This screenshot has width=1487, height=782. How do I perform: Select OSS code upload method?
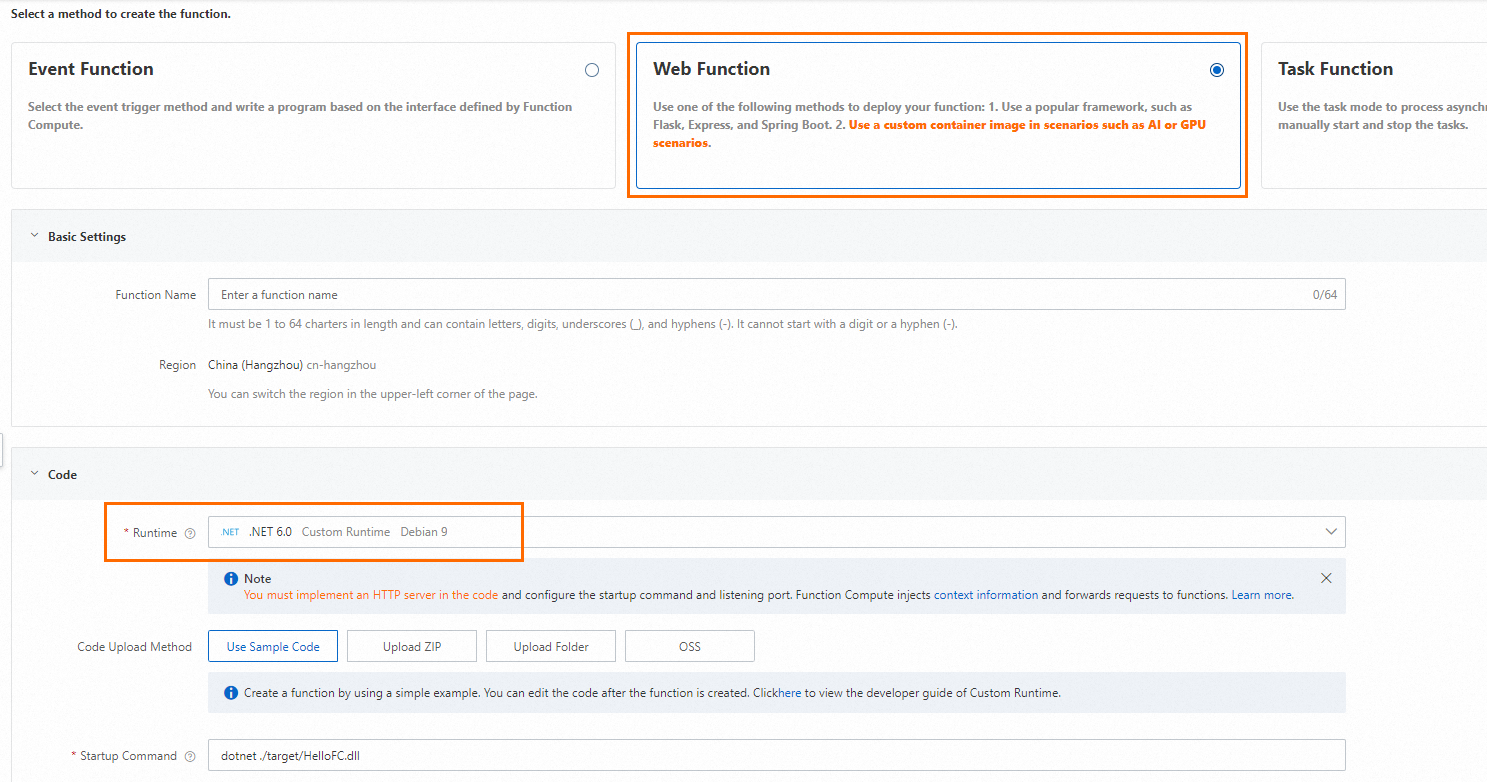[690, 647]
